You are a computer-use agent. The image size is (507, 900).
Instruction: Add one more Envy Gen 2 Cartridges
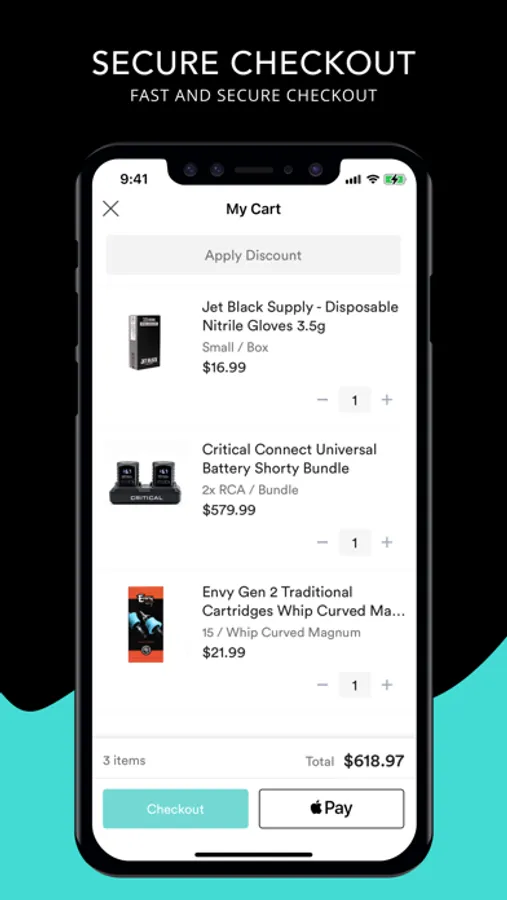click(x=387, y=685)
